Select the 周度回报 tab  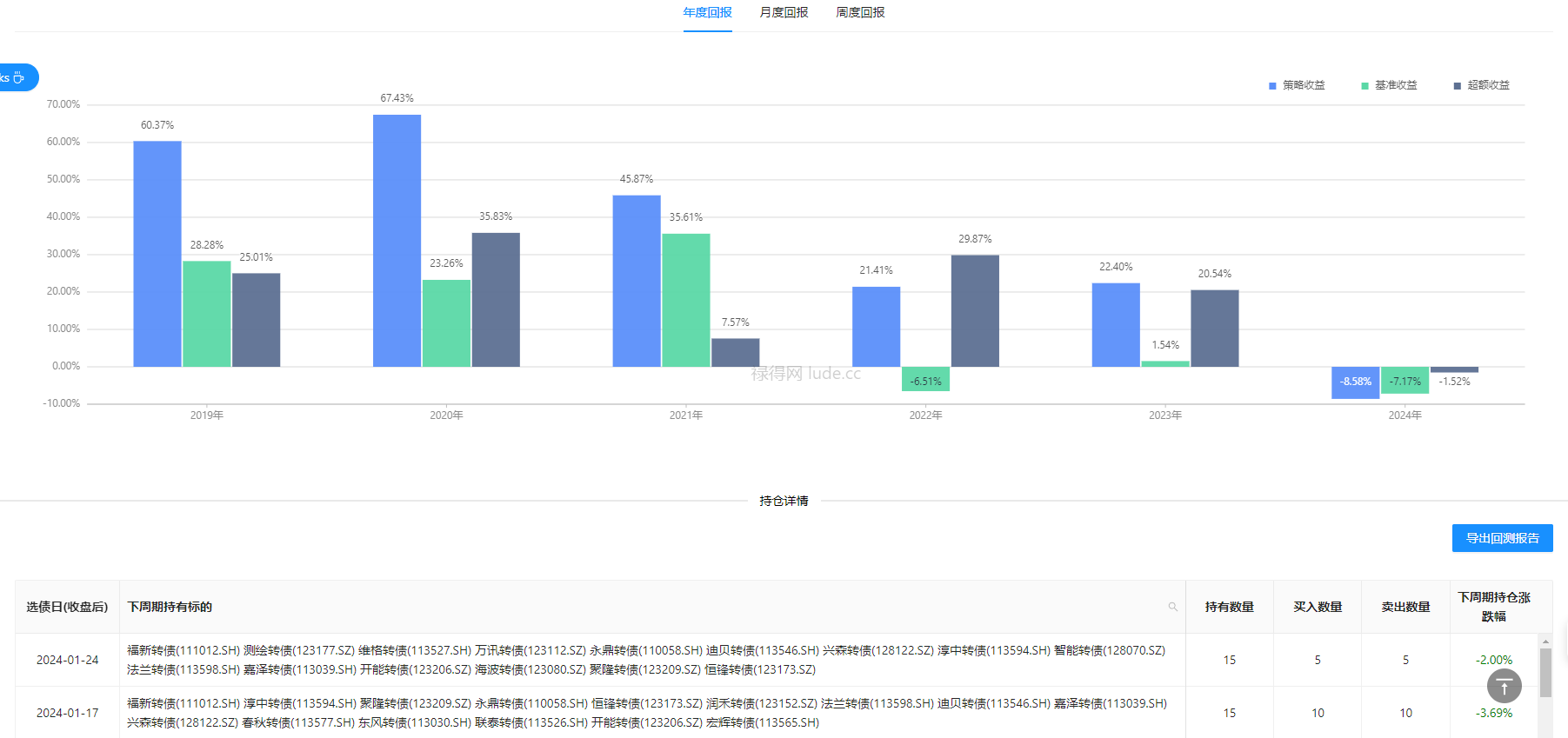coord(860,12)
